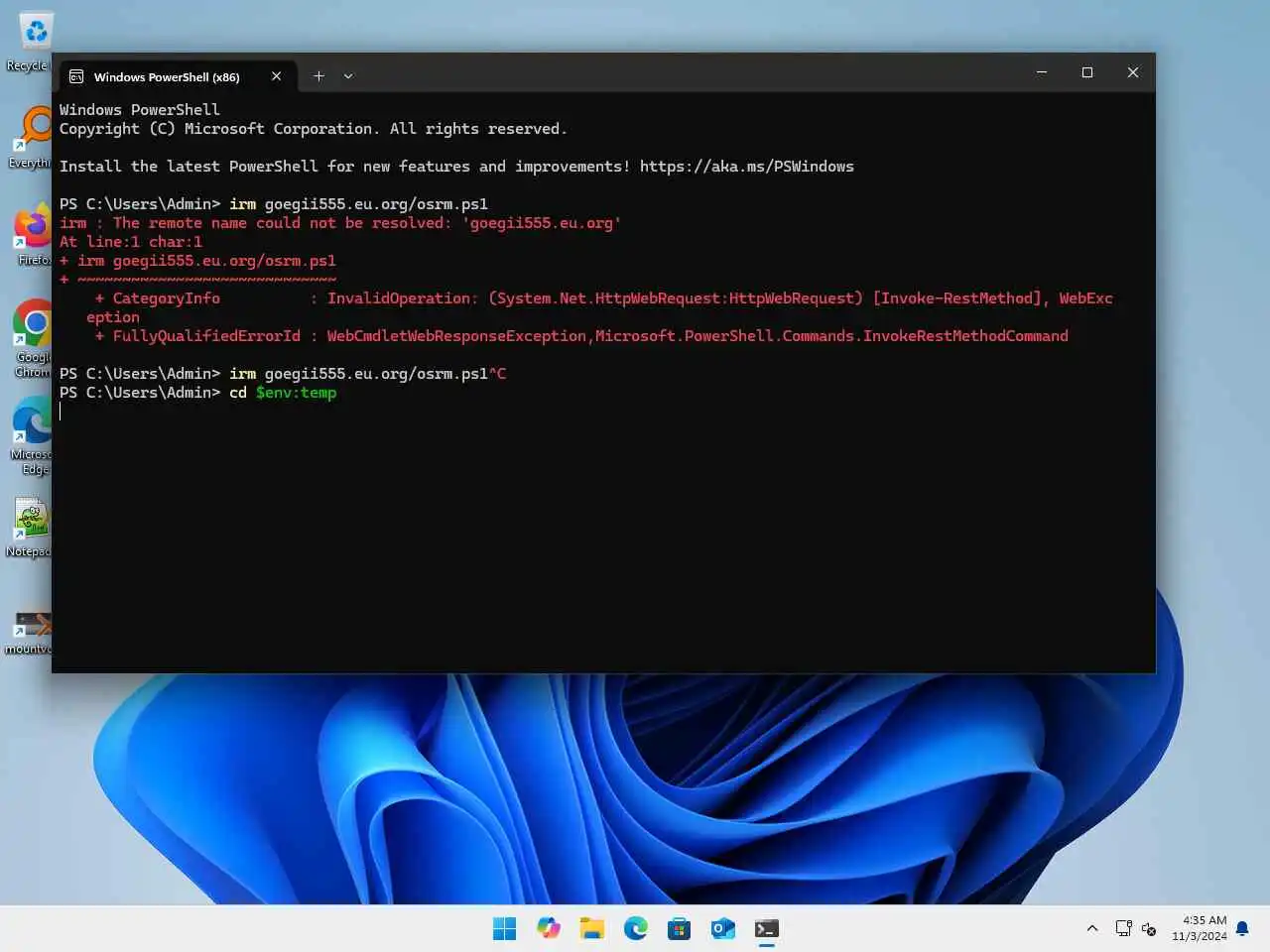Open the notifications bell icon

pos(1242,928)
